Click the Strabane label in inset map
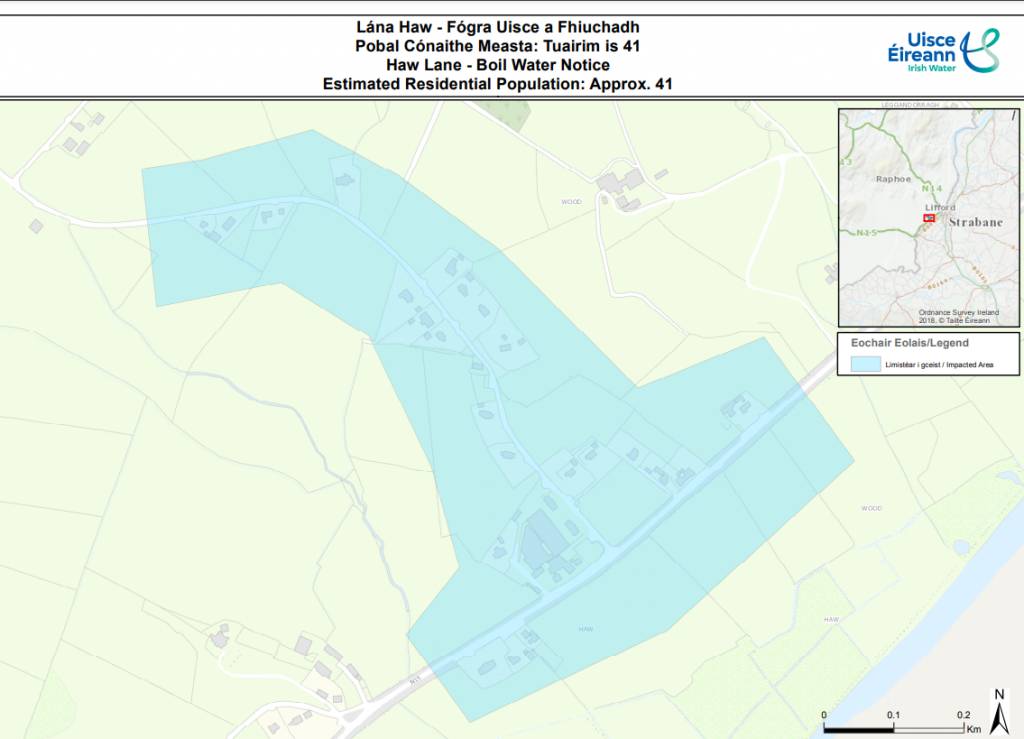The width and height of the screenshot is (1024, 739). (x=975, y=220)
